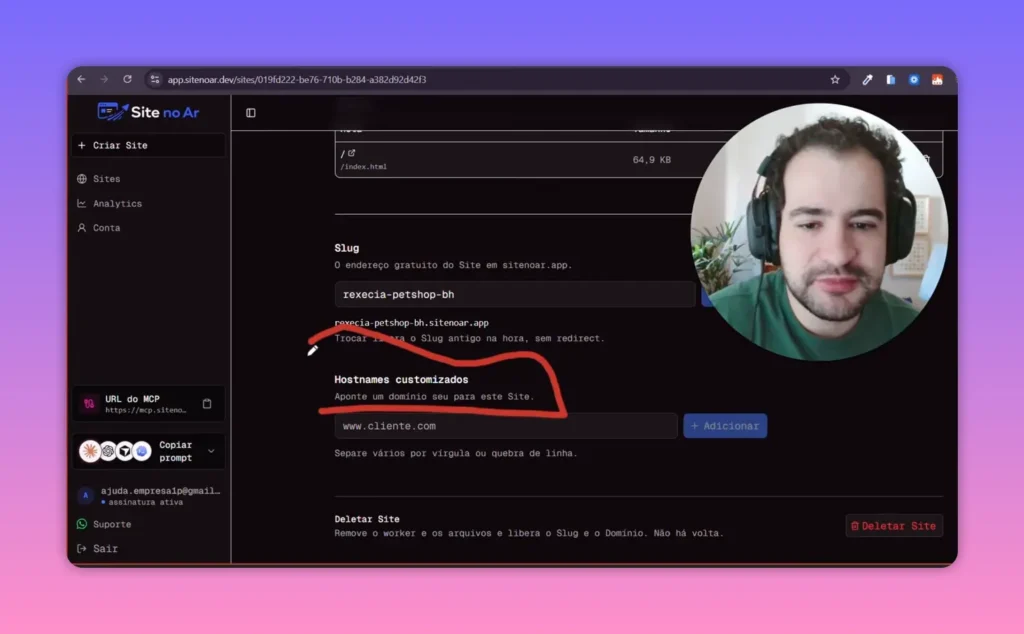Image resolution: width=1024 pixels, height=634 pixels.
Task: Reload the page with the refresh icon
Action: point(127,79)
